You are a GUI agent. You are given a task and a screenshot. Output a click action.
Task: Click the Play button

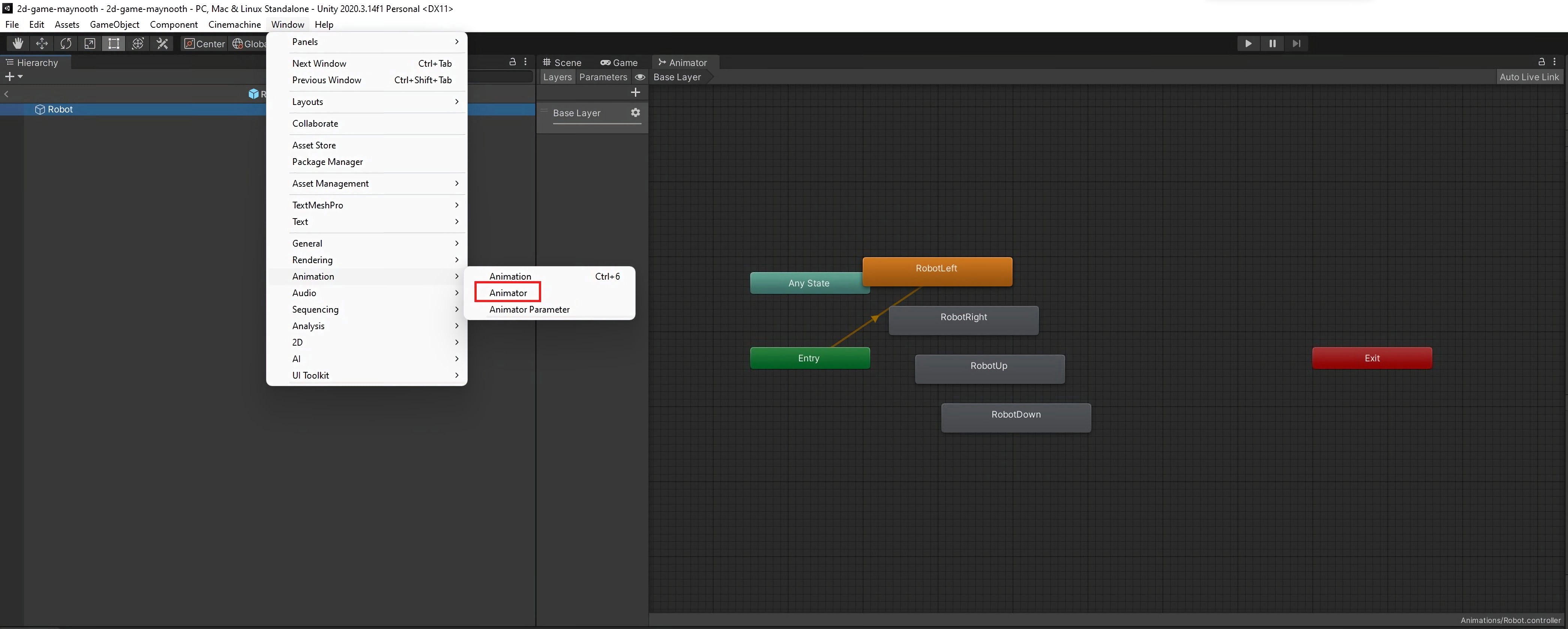pyautogui.click(x=1248, y=43)
